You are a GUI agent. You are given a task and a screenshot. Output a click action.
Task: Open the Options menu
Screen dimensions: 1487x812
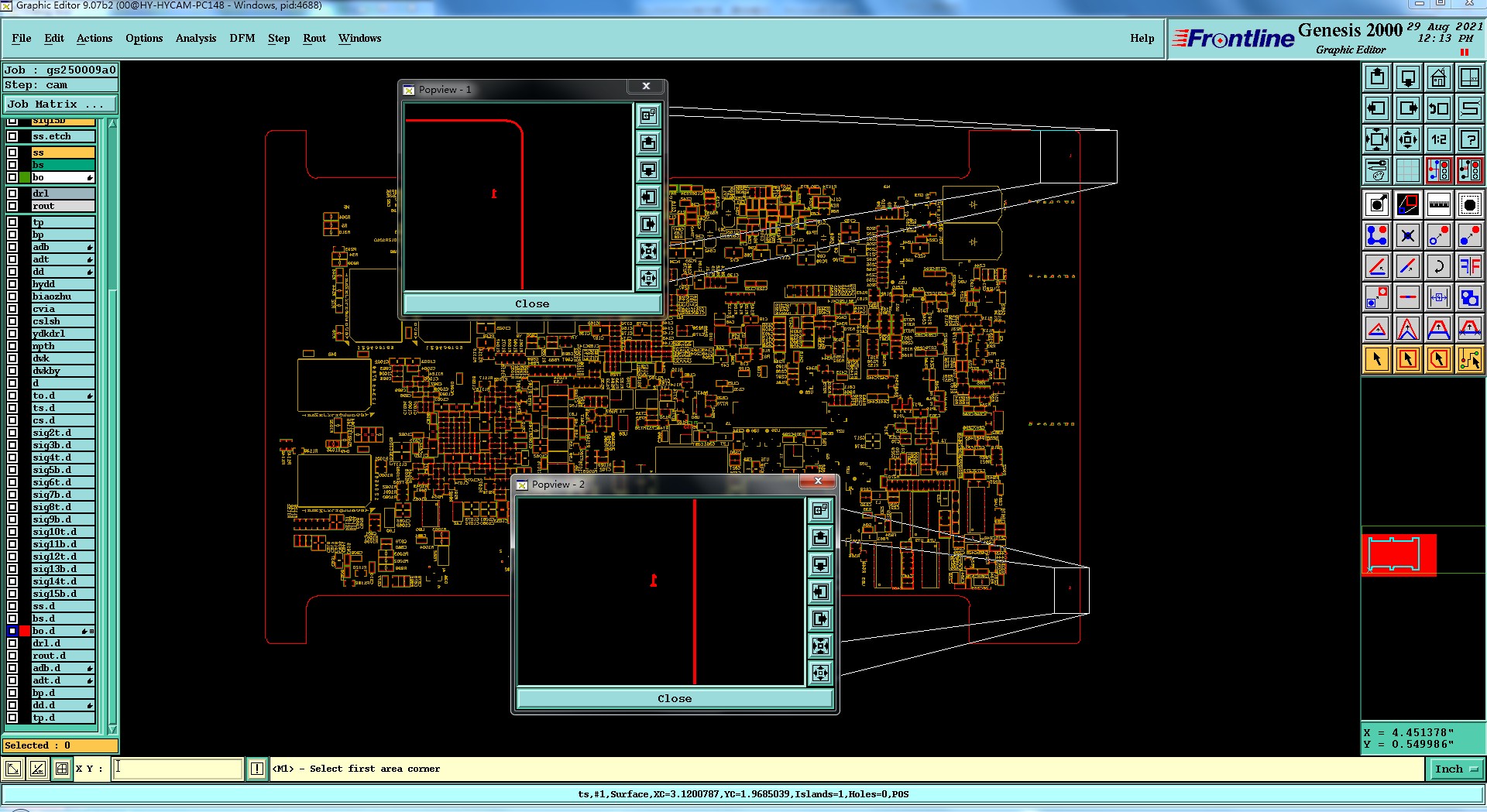(x=144, y=38)
